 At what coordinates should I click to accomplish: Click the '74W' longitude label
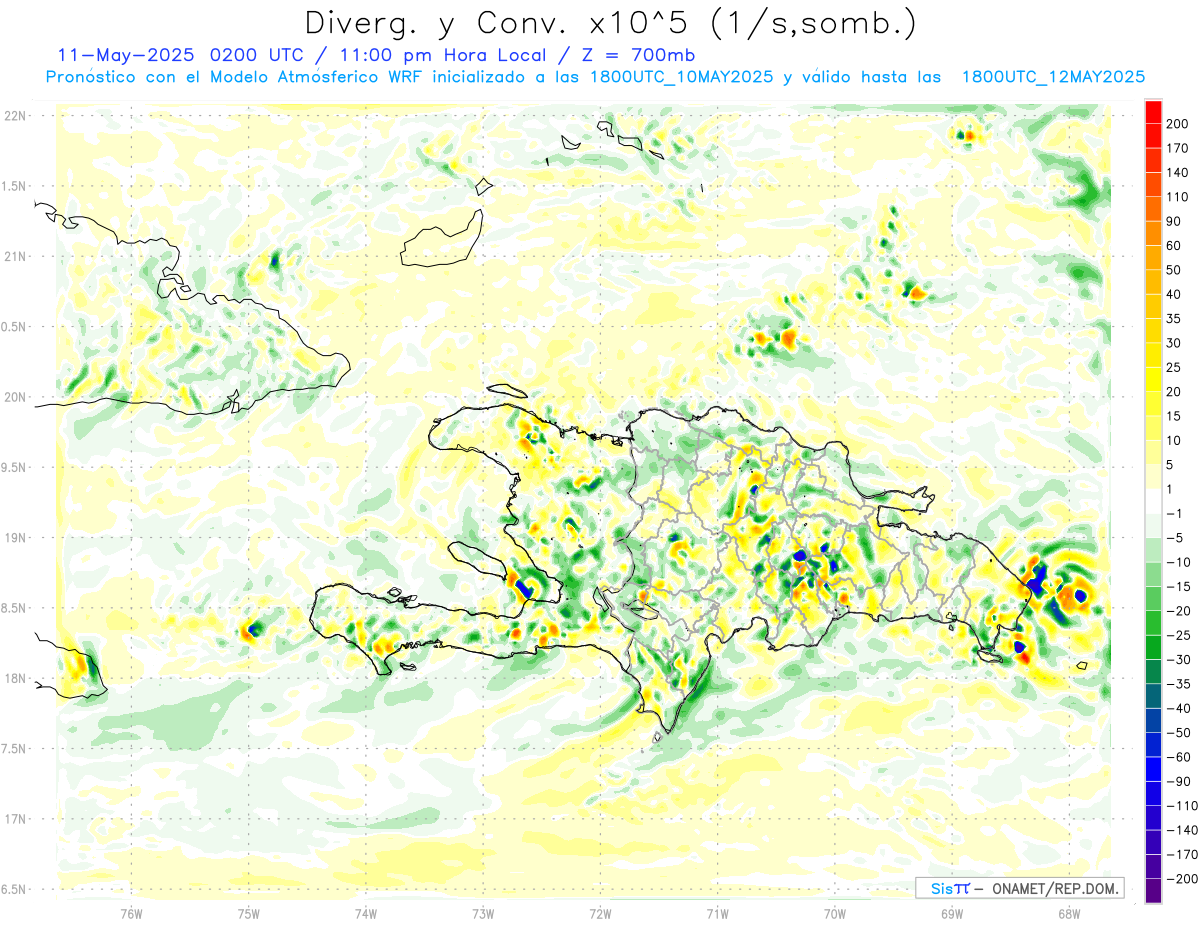[366, 912]
